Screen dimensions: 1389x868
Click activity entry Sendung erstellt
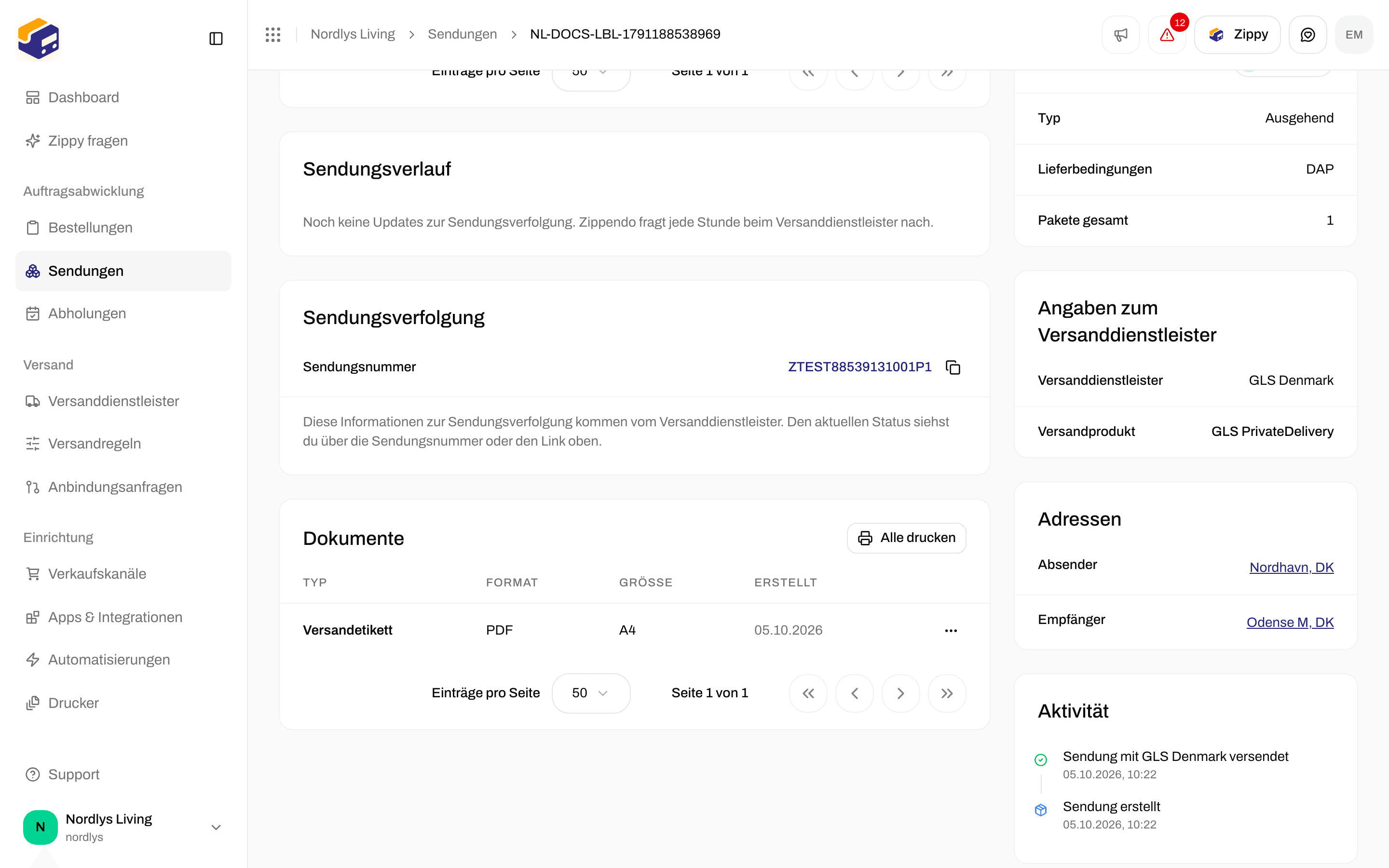[1111, 807]
